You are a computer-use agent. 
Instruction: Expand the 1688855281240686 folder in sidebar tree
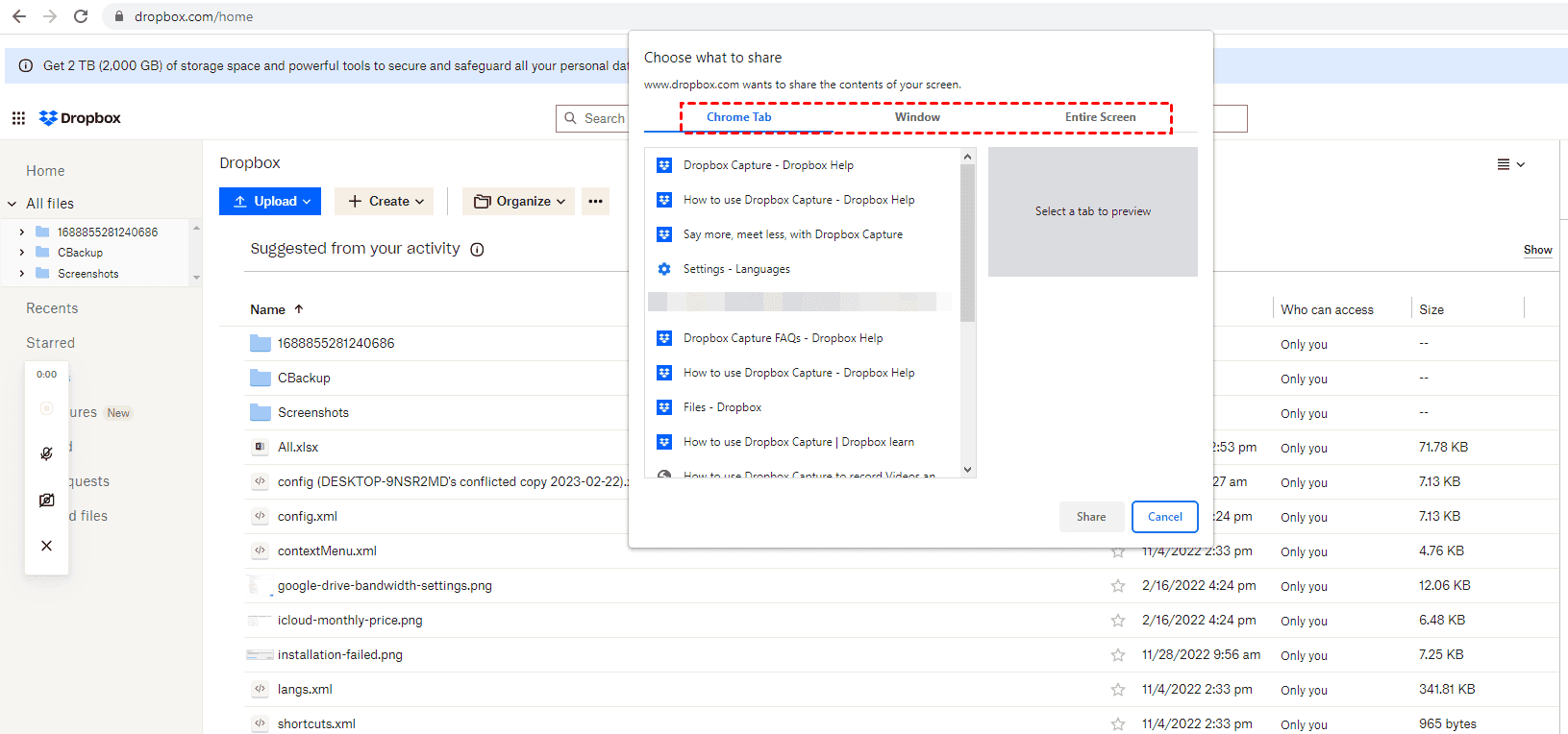pos(22,232)
